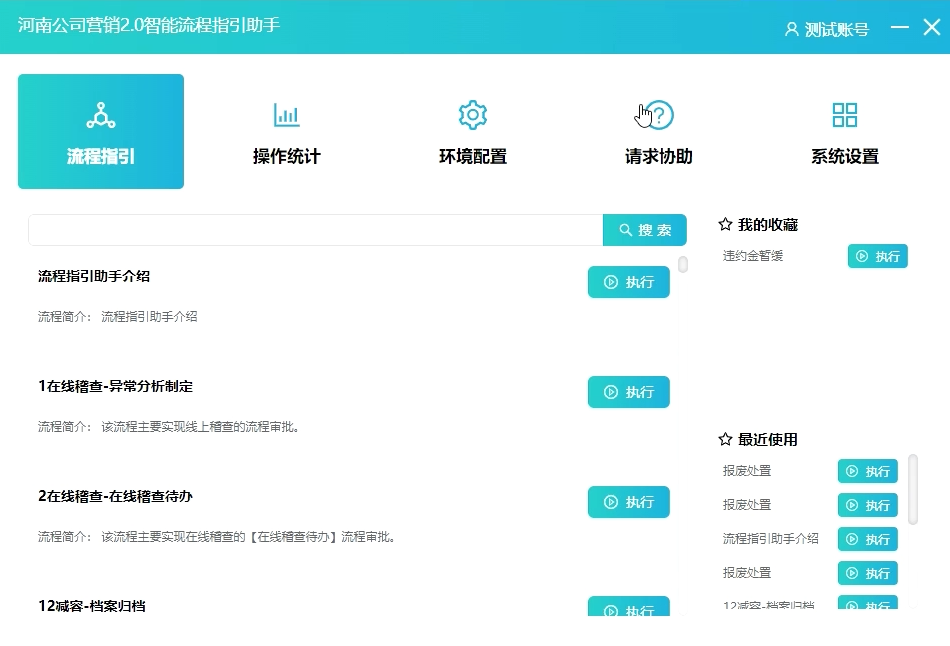Viewport: 950px width, 646px height.
Task: Execute 流程指引助手介绍 under recently used
Action: coord(868,539)
